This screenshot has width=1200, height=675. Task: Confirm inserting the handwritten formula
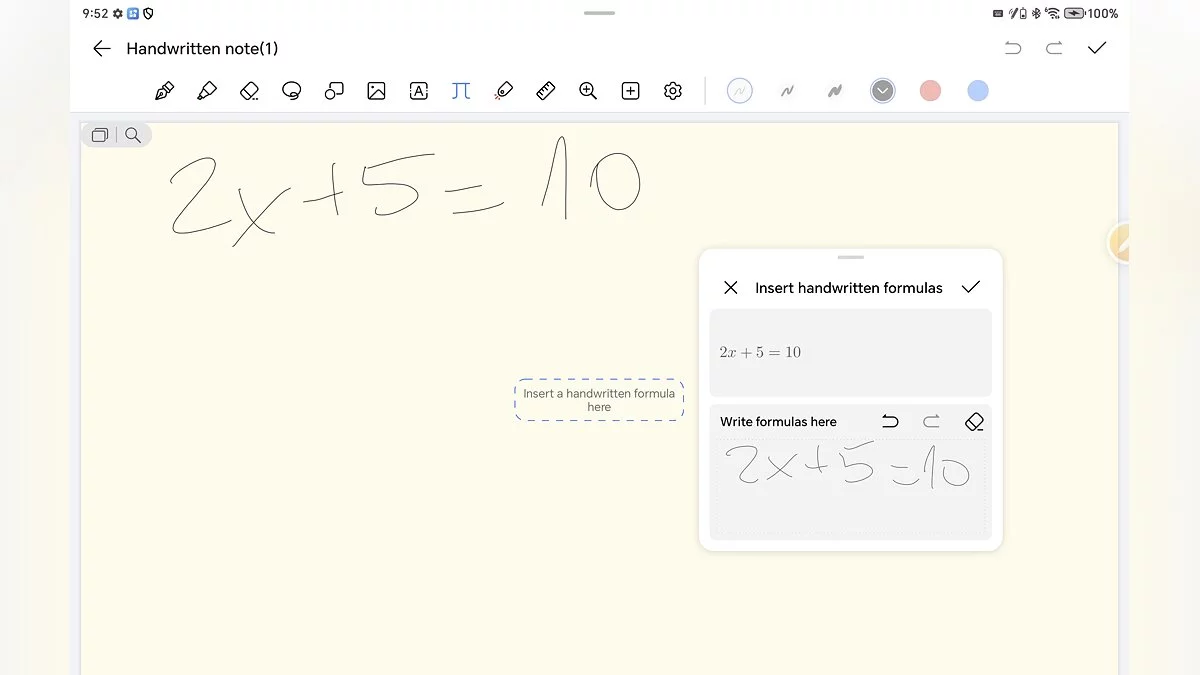(970, 288)
